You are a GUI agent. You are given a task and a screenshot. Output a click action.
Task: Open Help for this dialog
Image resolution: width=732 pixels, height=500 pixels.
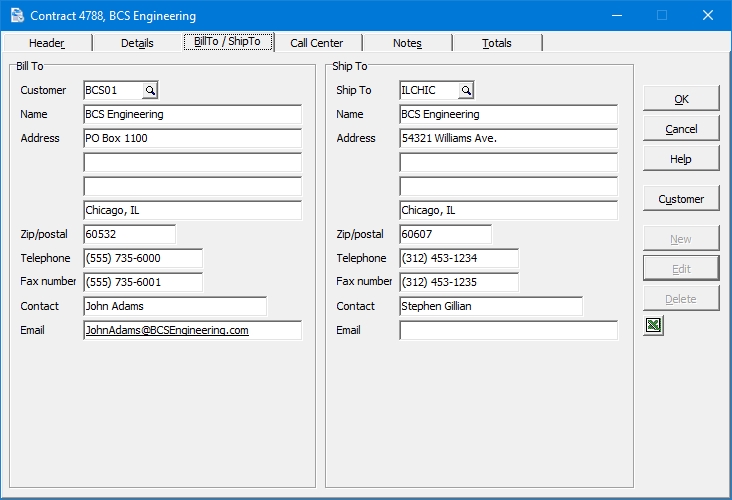681,159
